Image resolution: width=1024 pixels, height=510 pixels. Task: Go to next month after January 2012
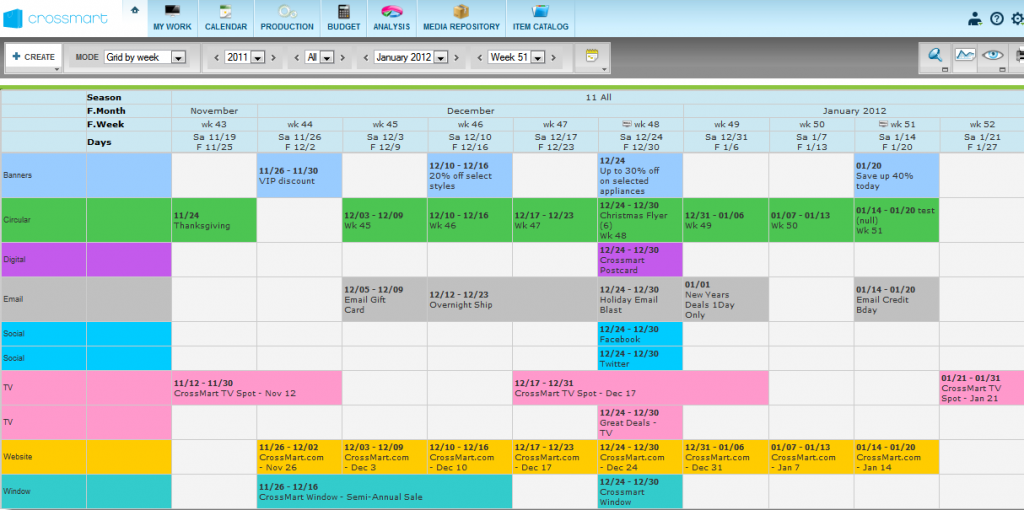point(456,57)
